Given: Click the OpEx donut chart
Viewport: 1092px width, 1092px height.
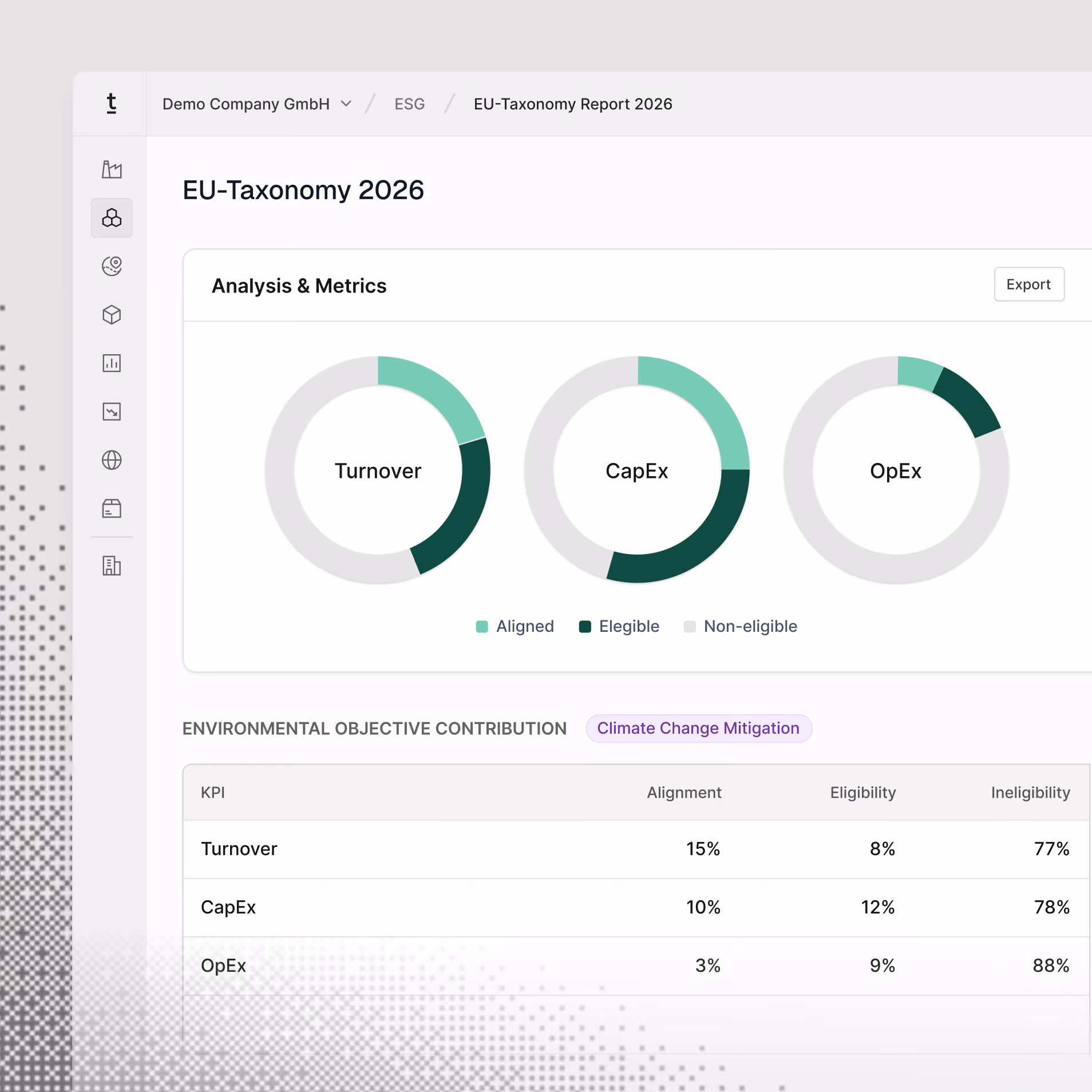Looking at the screenshot, I should 896,470.
